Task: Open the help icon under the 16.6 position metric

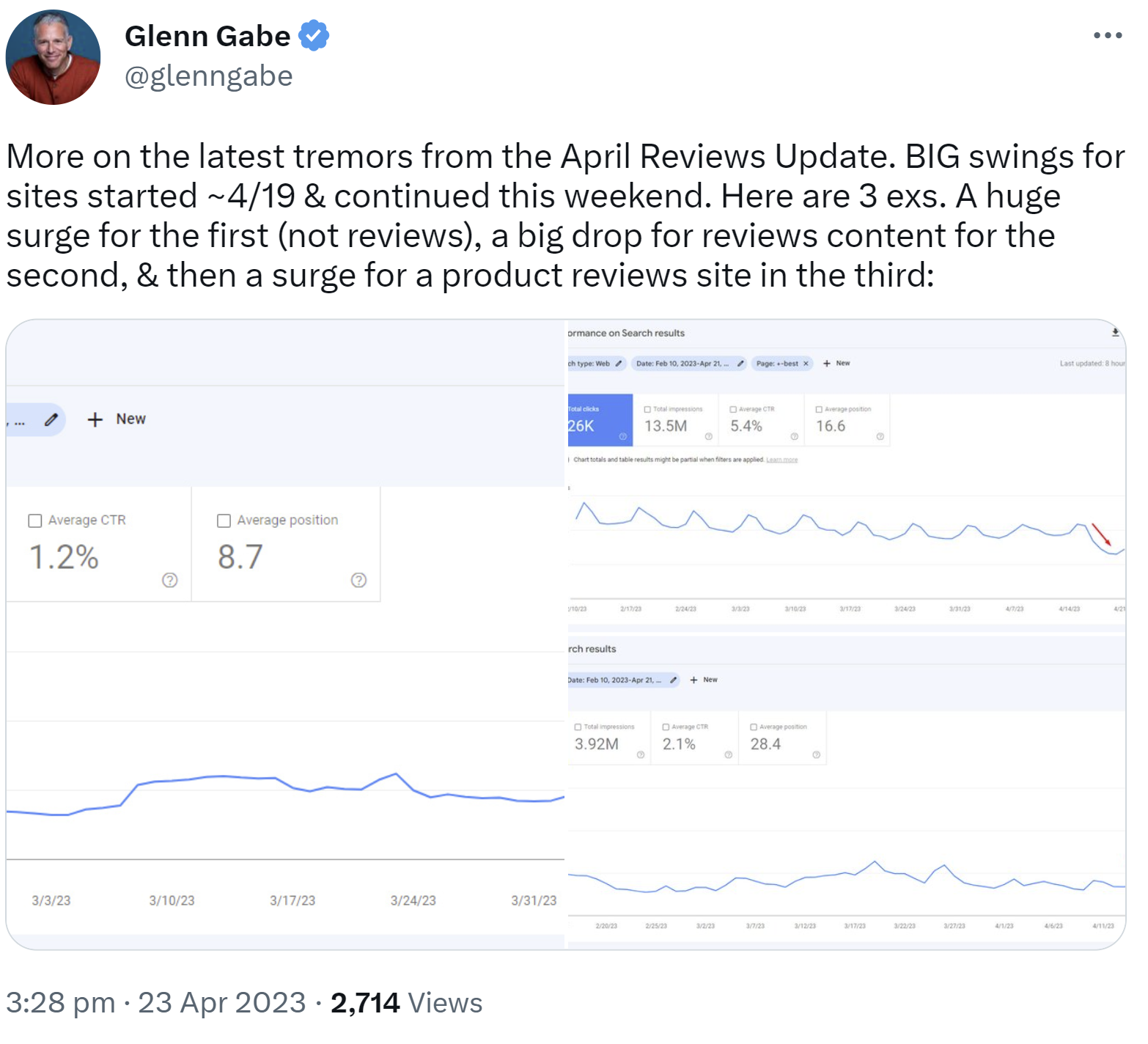Action: 880,437
